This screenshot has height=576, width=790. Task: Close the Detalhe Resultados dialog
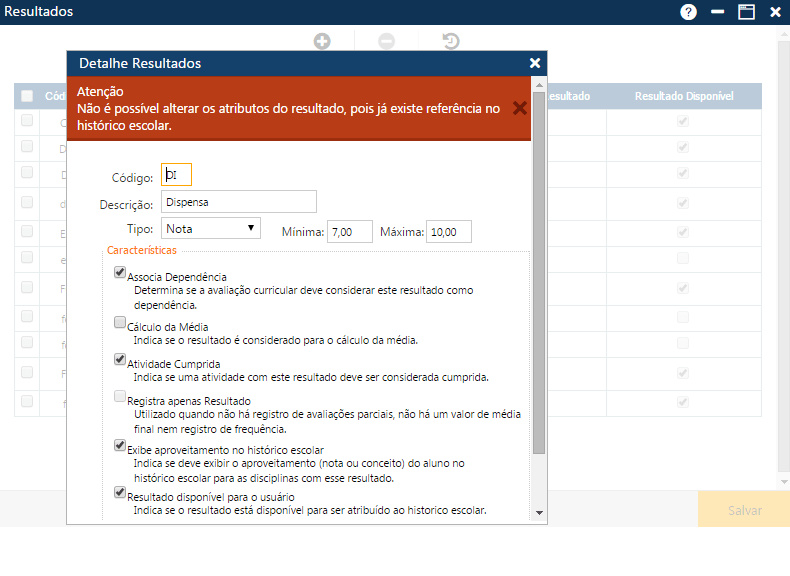535,63
